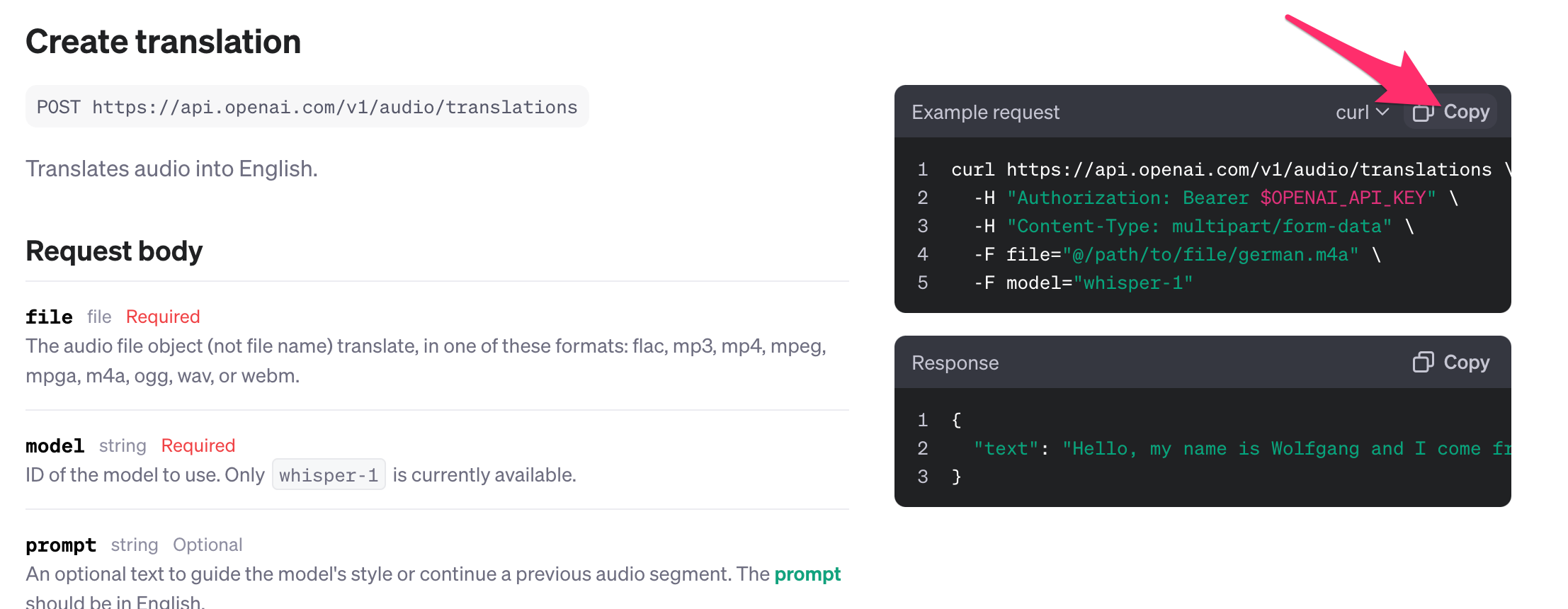Click code line number 5 in request
1568x609 pixels.
(x=922, y=283)
